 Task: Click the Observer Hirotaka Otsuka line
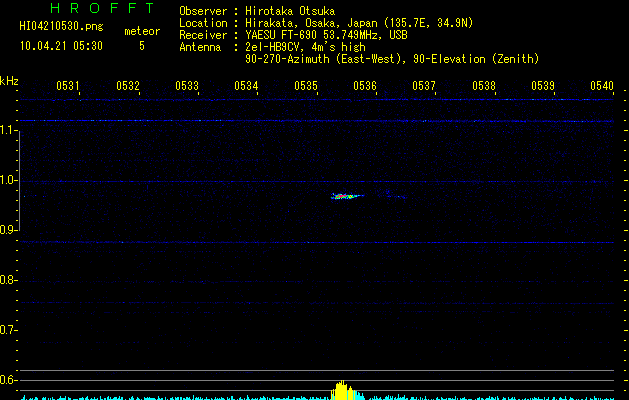pos(257,11)
